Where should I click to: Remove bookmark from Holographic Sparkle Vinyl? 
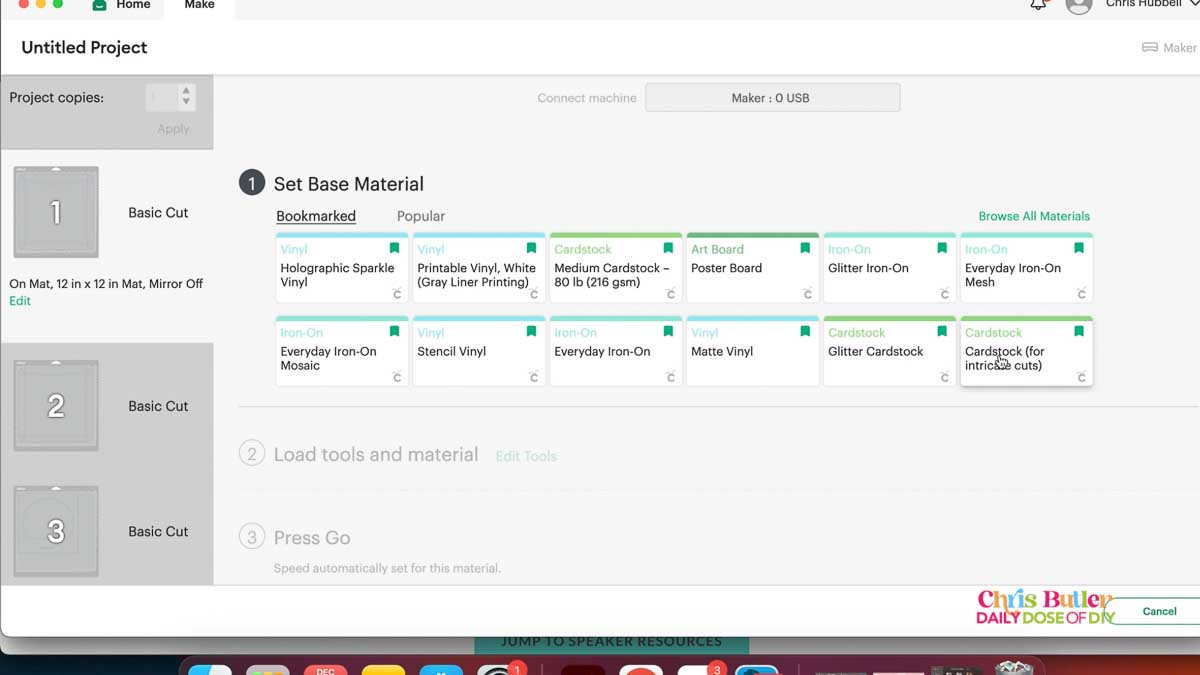(x=394, y=248)
